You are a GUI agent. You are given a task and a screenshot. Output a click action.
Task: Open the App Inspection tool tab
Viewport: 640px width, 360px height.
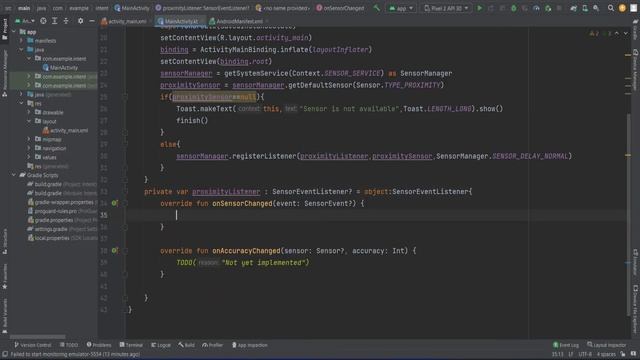(x=250, y=345)
